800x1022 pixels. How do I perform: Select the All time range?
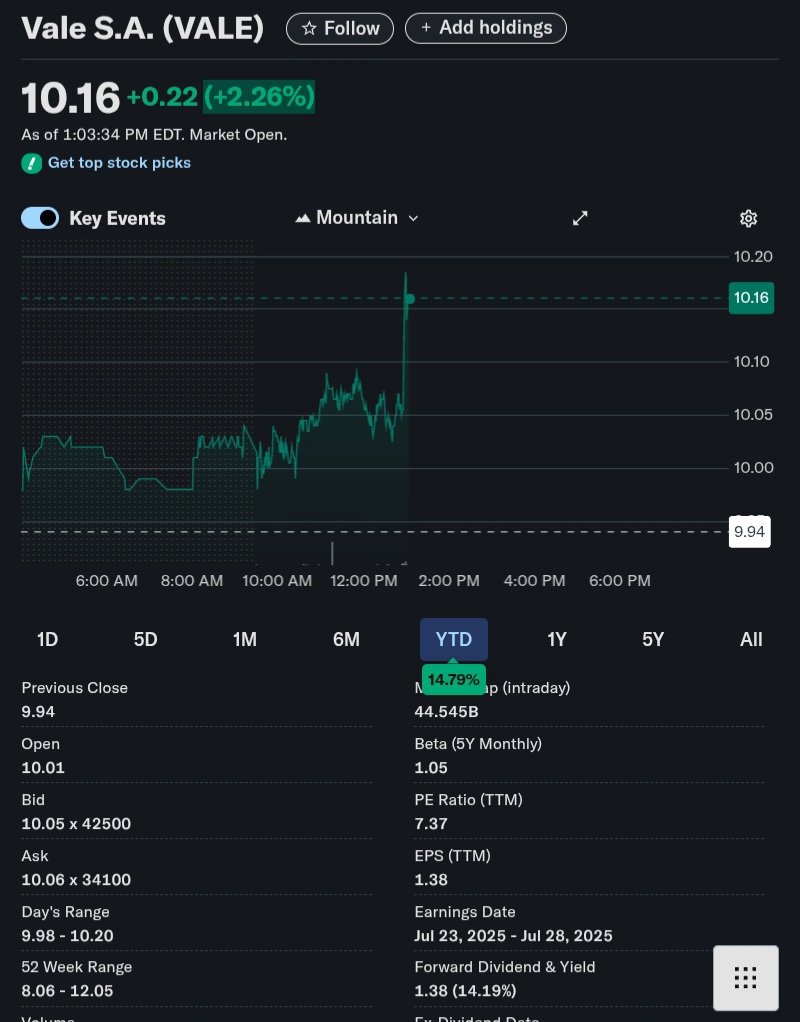coord(751,639)
